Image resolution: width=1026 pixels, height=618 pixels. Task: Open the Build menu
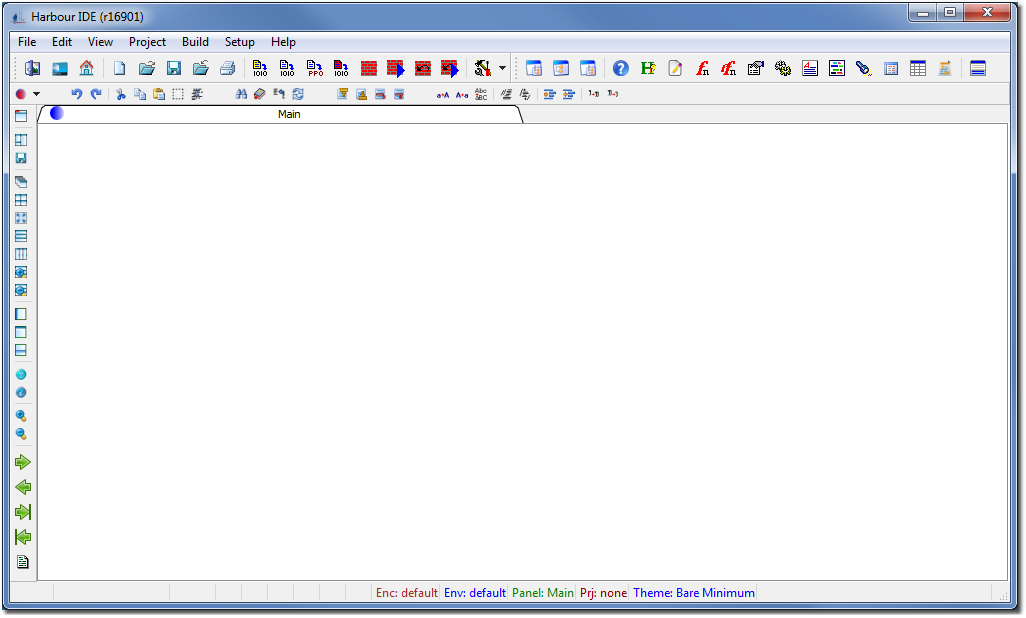(x=195, y=42)
